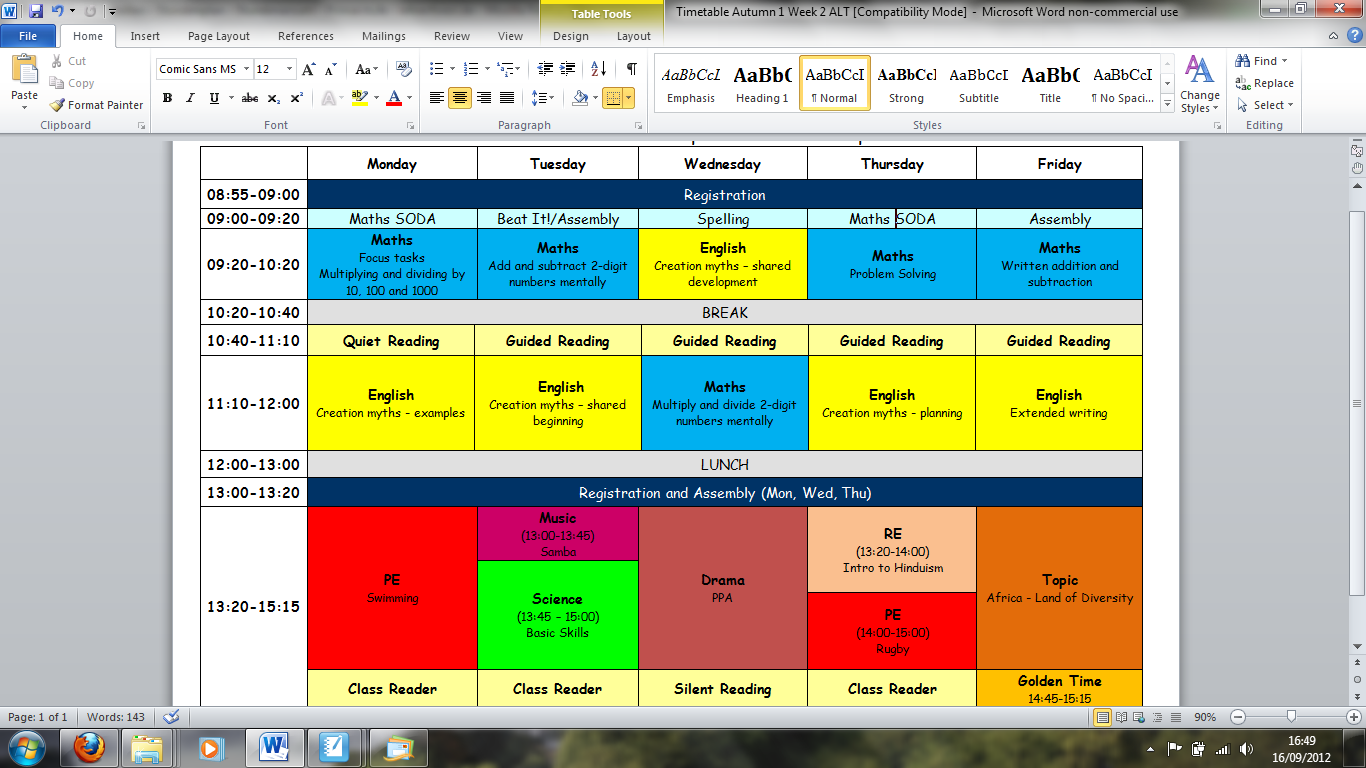Open Firefox from the taskbar
The width and height of the screenshot is (1366, 768).
89,747
